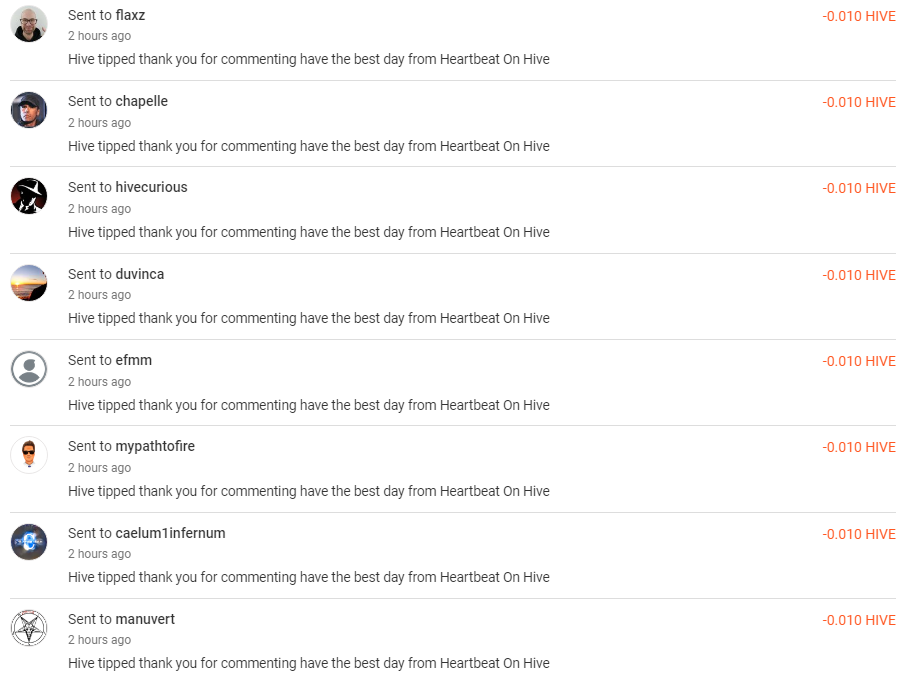This screenshot has height=683, width=912.
Task: Open hivecurious's hat silhouette avatar
Action: click(28, 196)
